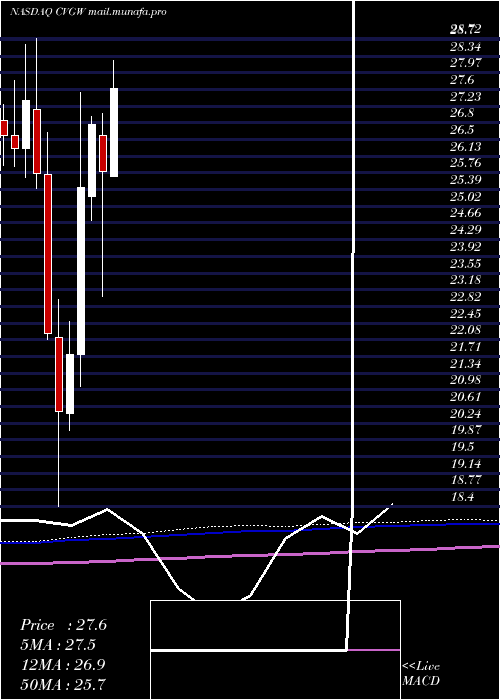Image resolution: width=500 pixels, height=700 pixels.
Task: Click the 23.55 price axis label
Action: 466,263
